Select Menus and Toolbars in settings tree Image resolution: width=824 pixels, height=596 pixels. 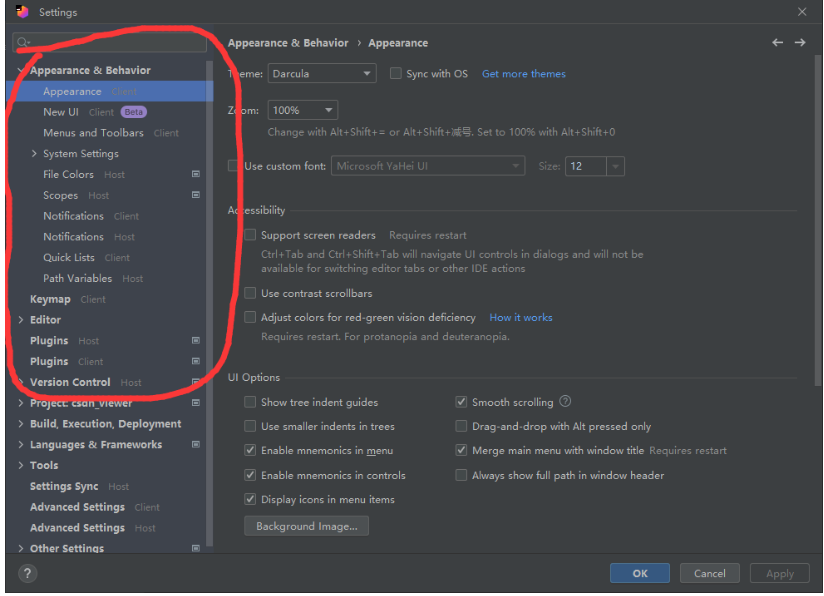pos(93,133)
